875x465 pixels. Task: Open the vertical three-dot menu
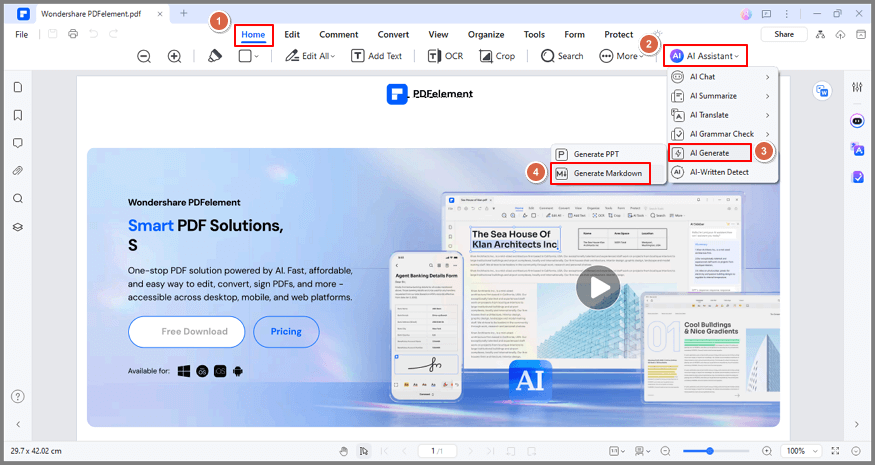(786, 14)
